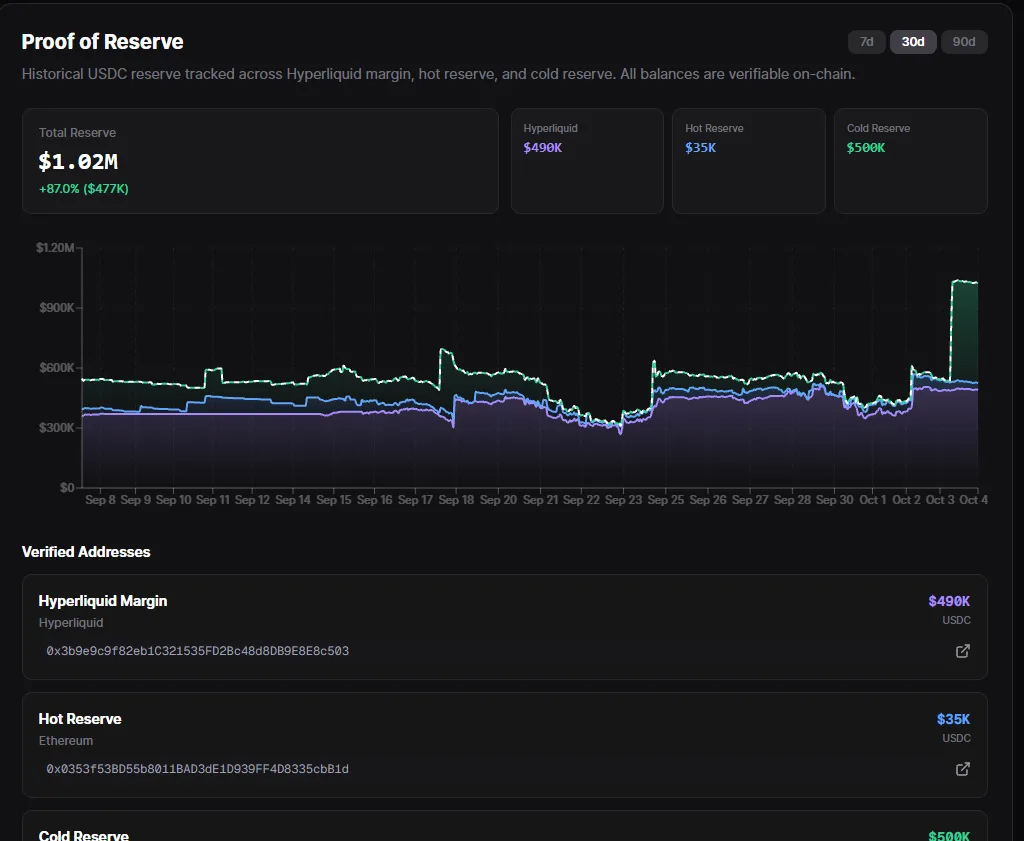Screen dimensions: 1024x841
Task: Click the Sep 18 x-axis label
Action: tap(456, 500)
